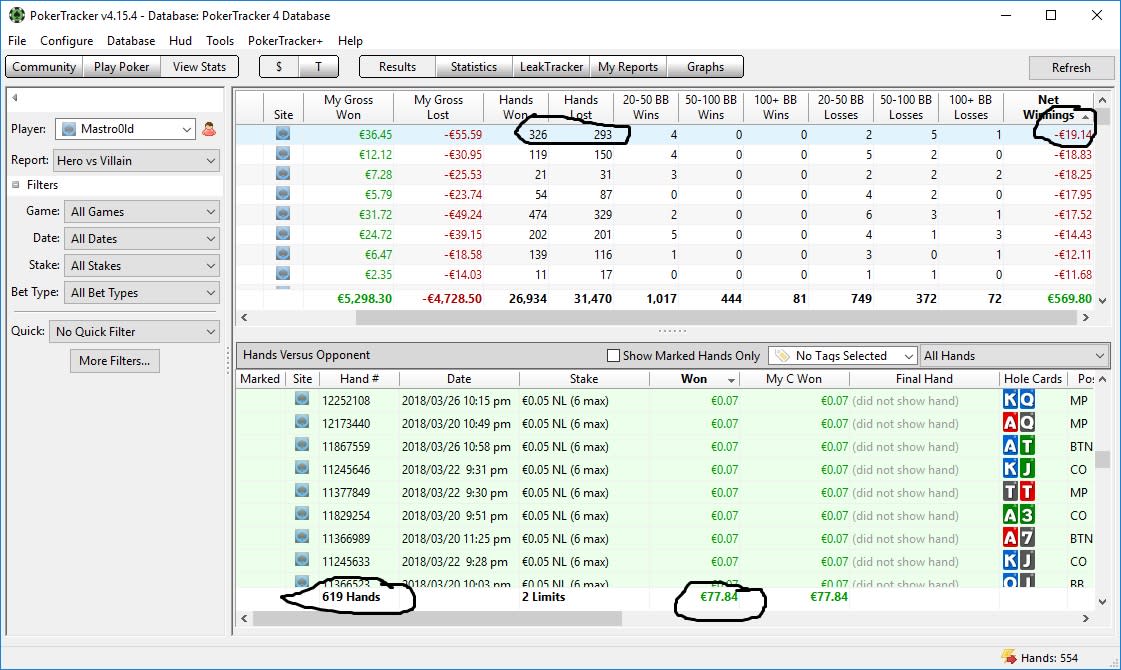Click site icon for hand 11245633
1121x670 pixels.
point(302,560)
